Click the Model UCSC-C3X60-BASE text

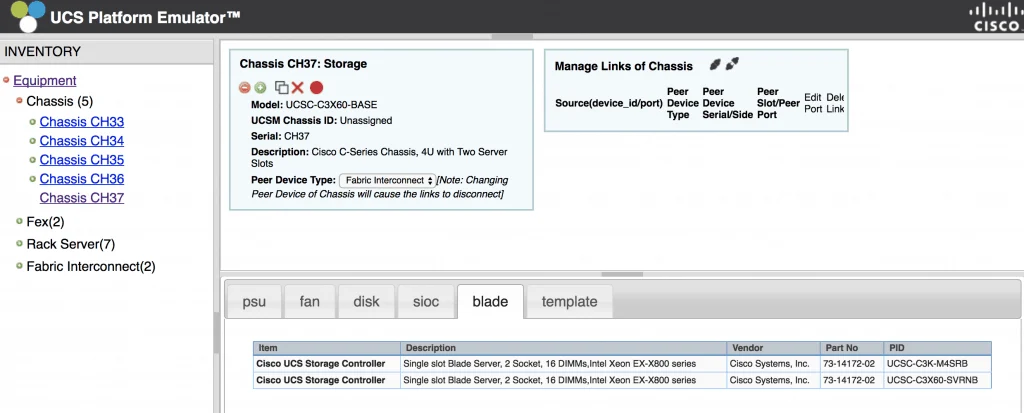(x=314, y=105)
